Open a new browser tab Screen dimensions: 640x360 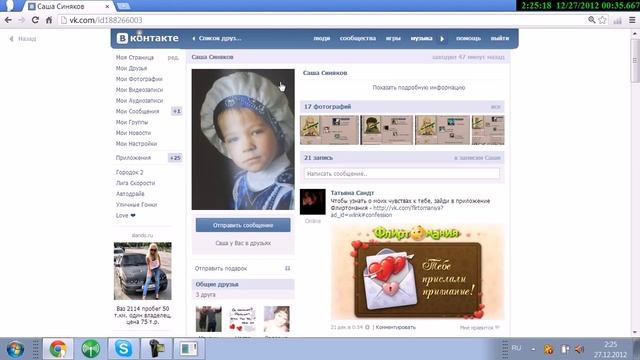[124, 6]
